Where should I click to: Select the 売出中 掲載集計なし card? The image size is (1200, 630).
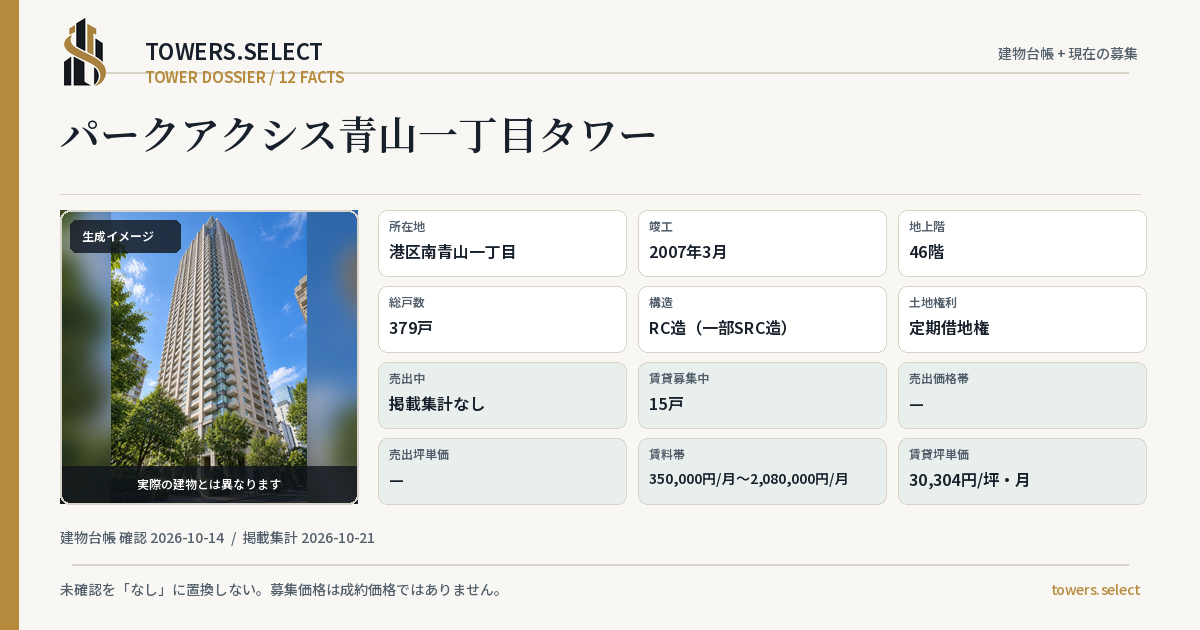(502, 395)
